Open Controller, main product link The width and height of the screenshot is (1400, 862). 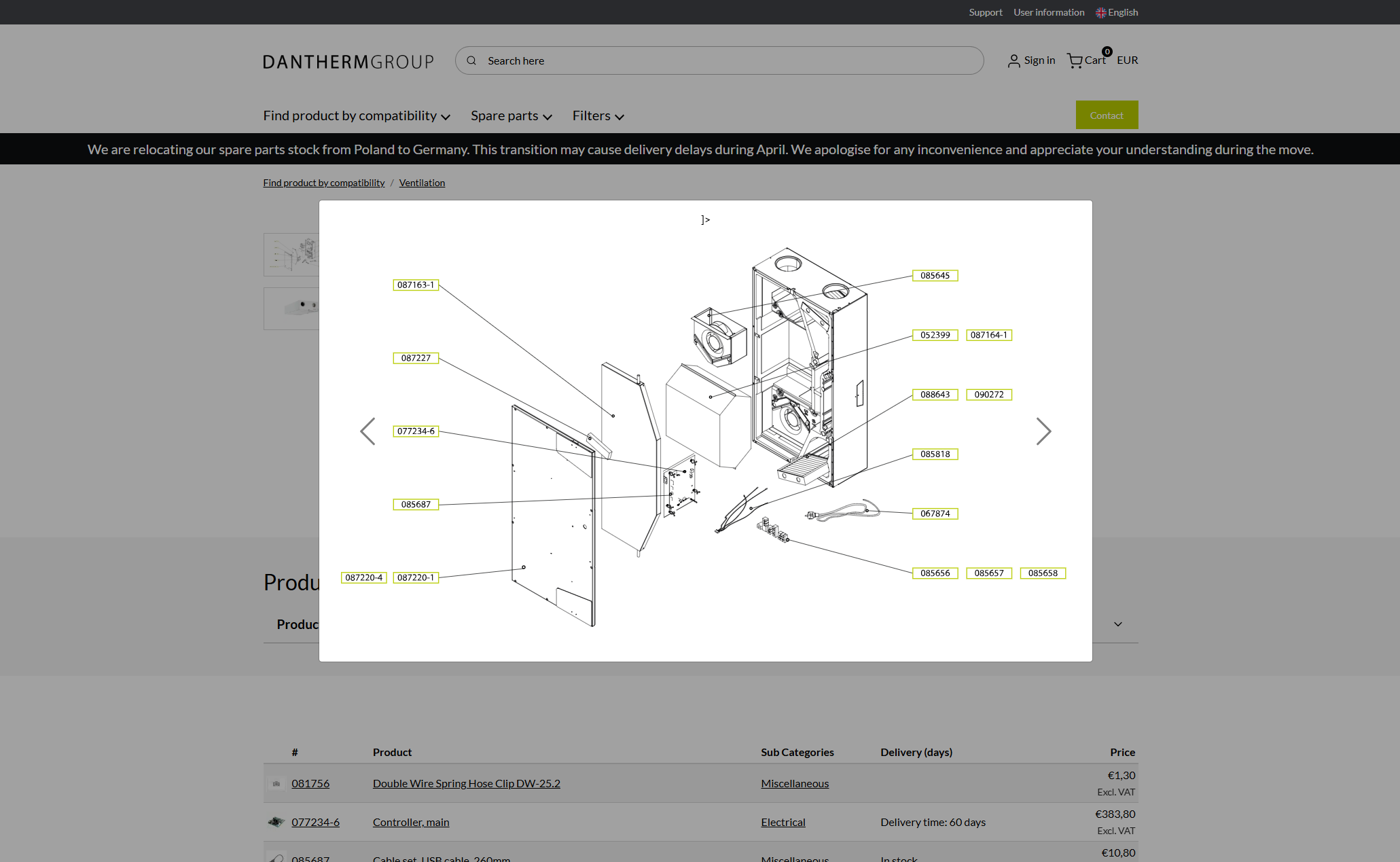tap(411, 822)
